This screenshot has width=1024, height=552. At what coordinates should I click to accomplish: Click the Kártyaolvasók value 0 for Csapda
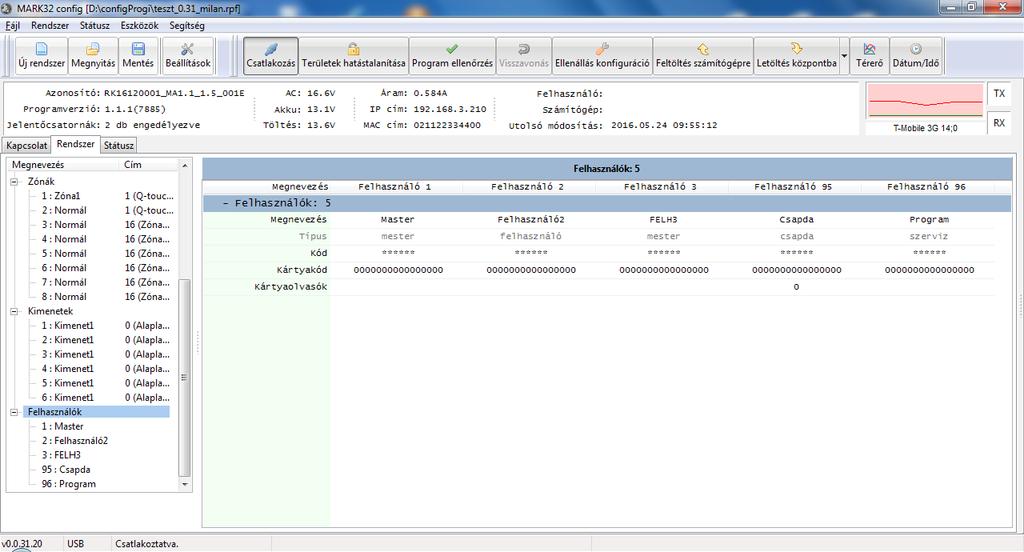tap(796, 287)
